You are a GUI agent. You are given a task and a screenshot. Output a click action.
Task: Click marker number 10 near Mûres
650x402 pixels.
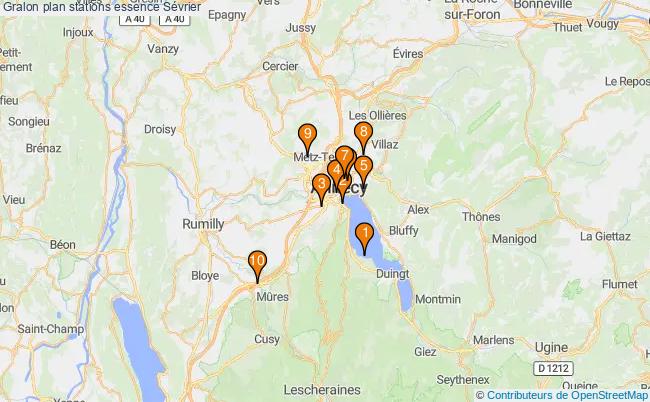[257, 266]
